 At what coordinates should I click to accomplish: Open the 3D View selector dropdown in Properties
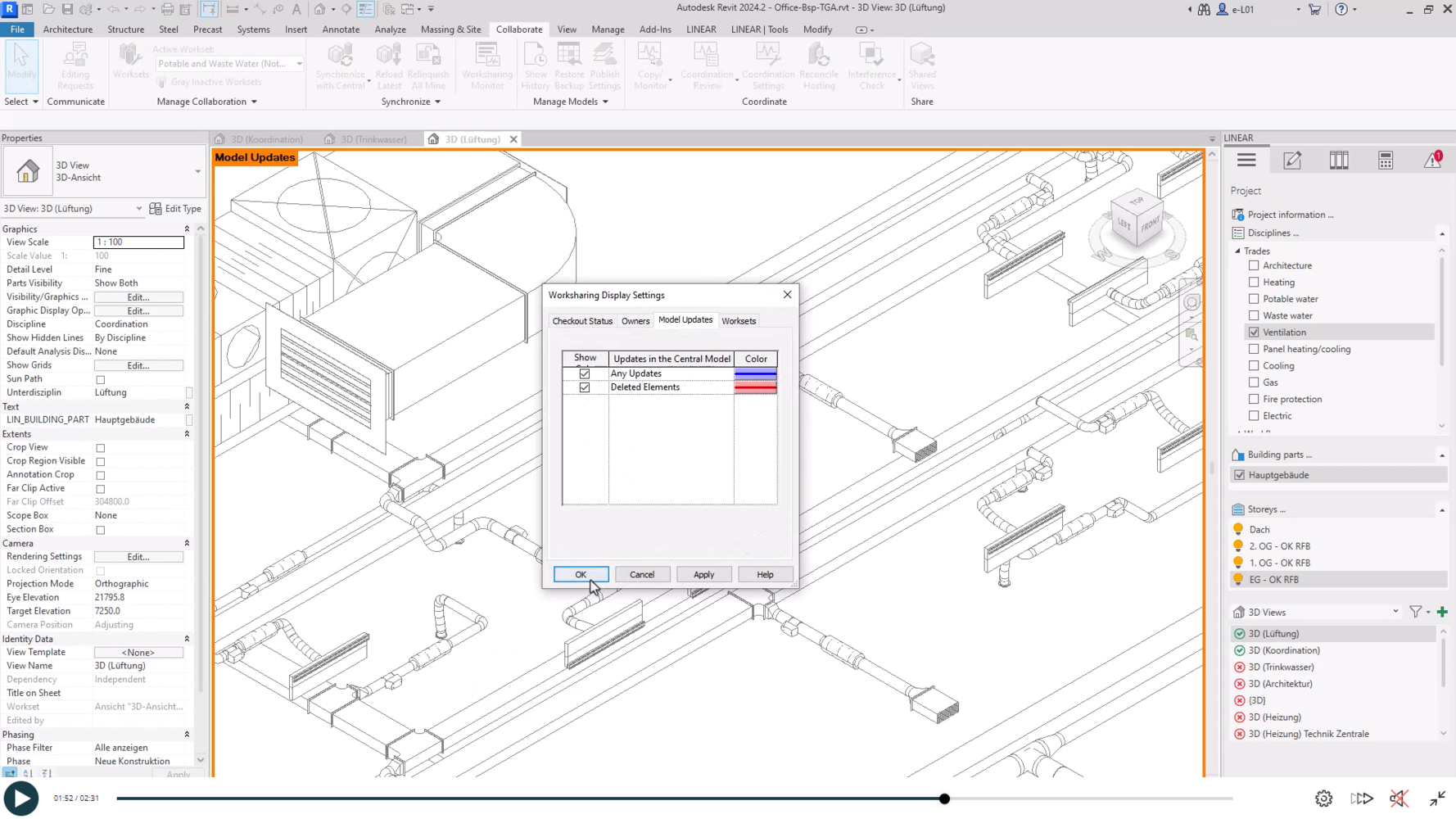pos(138,209)
